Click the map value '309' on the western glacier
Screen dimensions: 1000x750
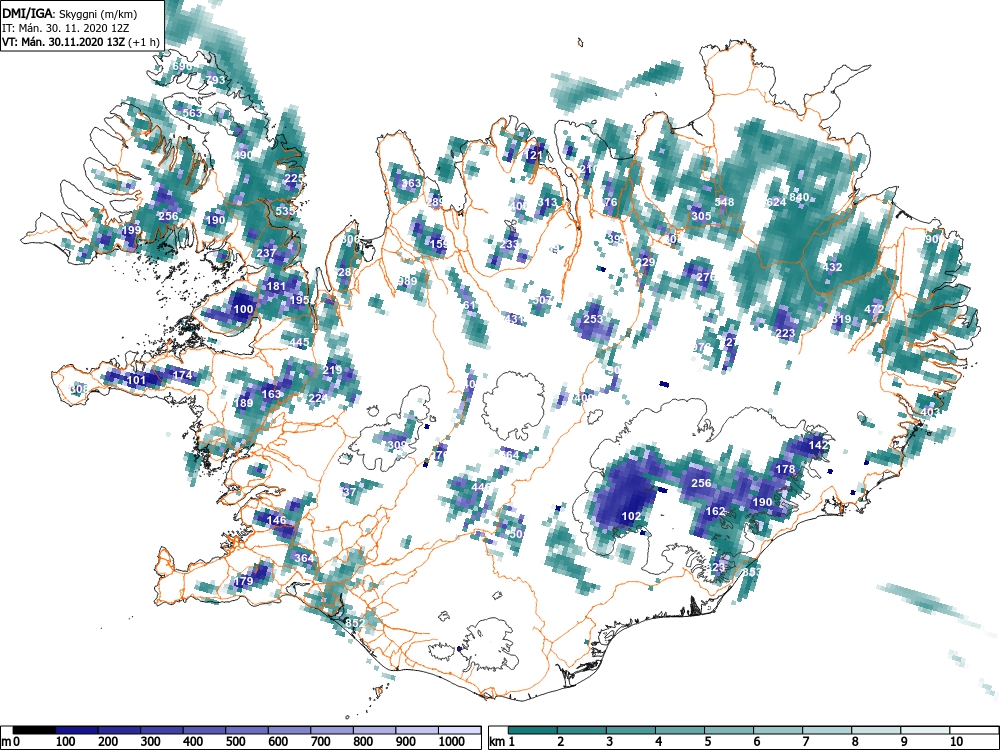click(396, 445)
